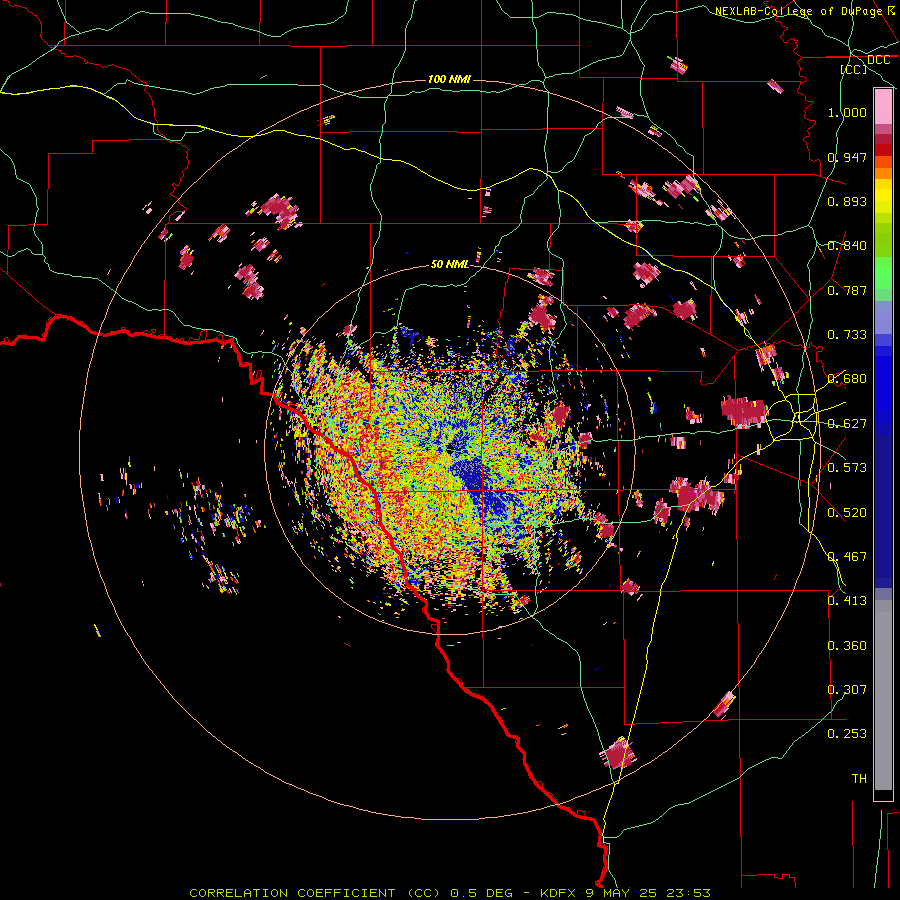Click the 0.307 value on the color scale
The image size is (900, 900).
(847, 690)
